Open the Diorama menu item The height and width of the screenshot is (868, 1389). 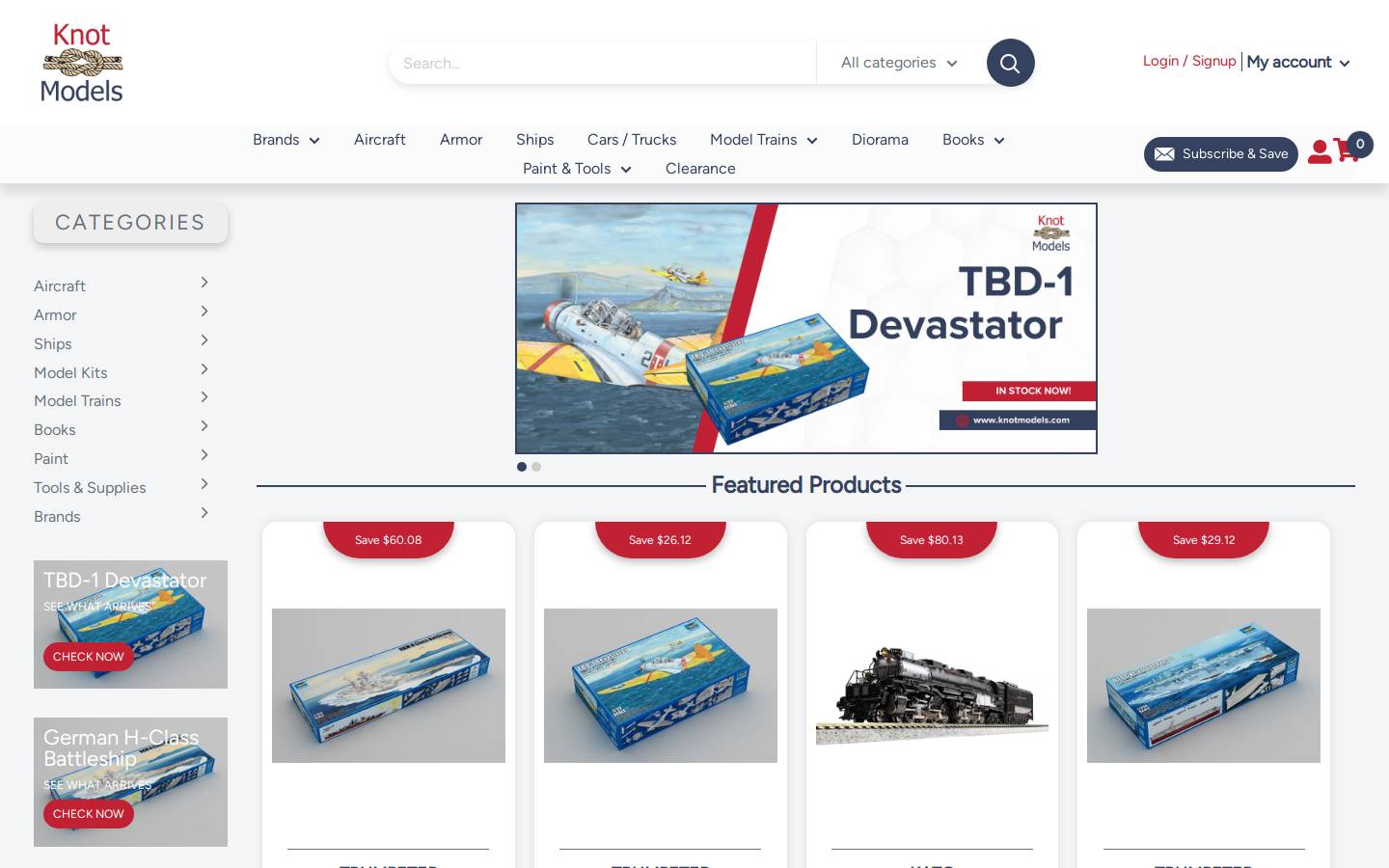(x=880, y=140)
